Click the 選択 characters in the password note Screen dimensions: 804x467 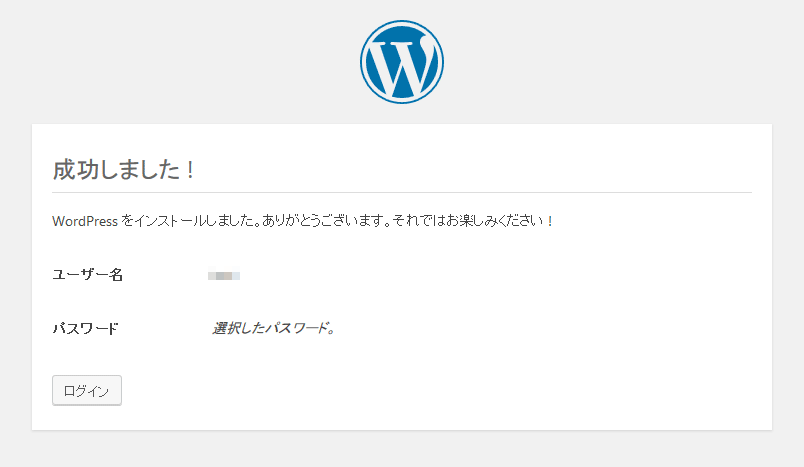pyautogui.click(x=226, y=328)
